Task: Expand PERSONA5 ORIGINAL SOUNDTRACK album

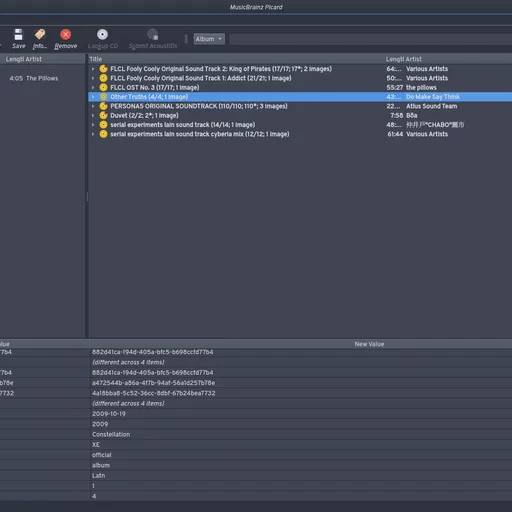Action: [93, 106]
